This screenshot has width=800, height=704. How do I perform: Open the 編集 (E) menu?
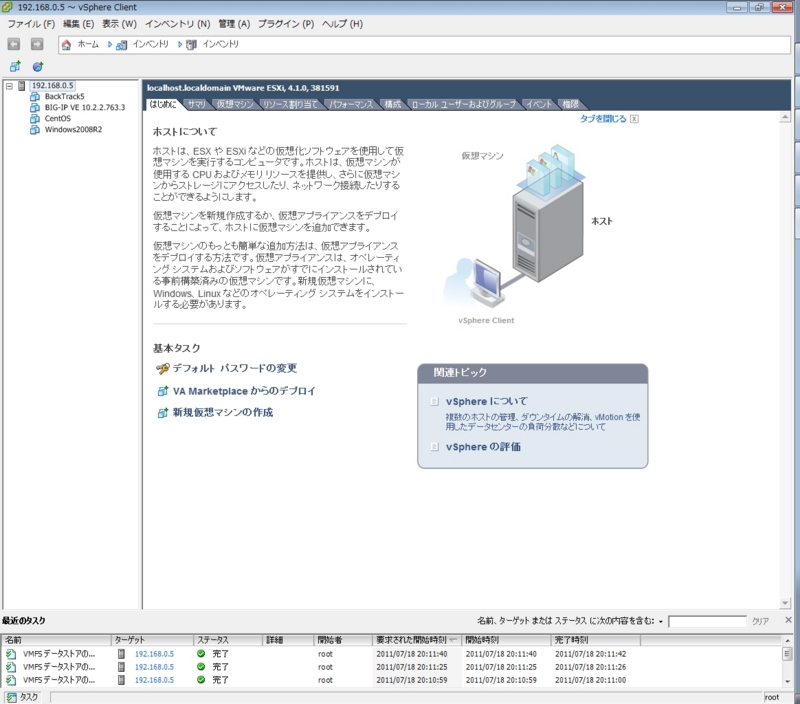pyautogui.click(x=78, y=24)
